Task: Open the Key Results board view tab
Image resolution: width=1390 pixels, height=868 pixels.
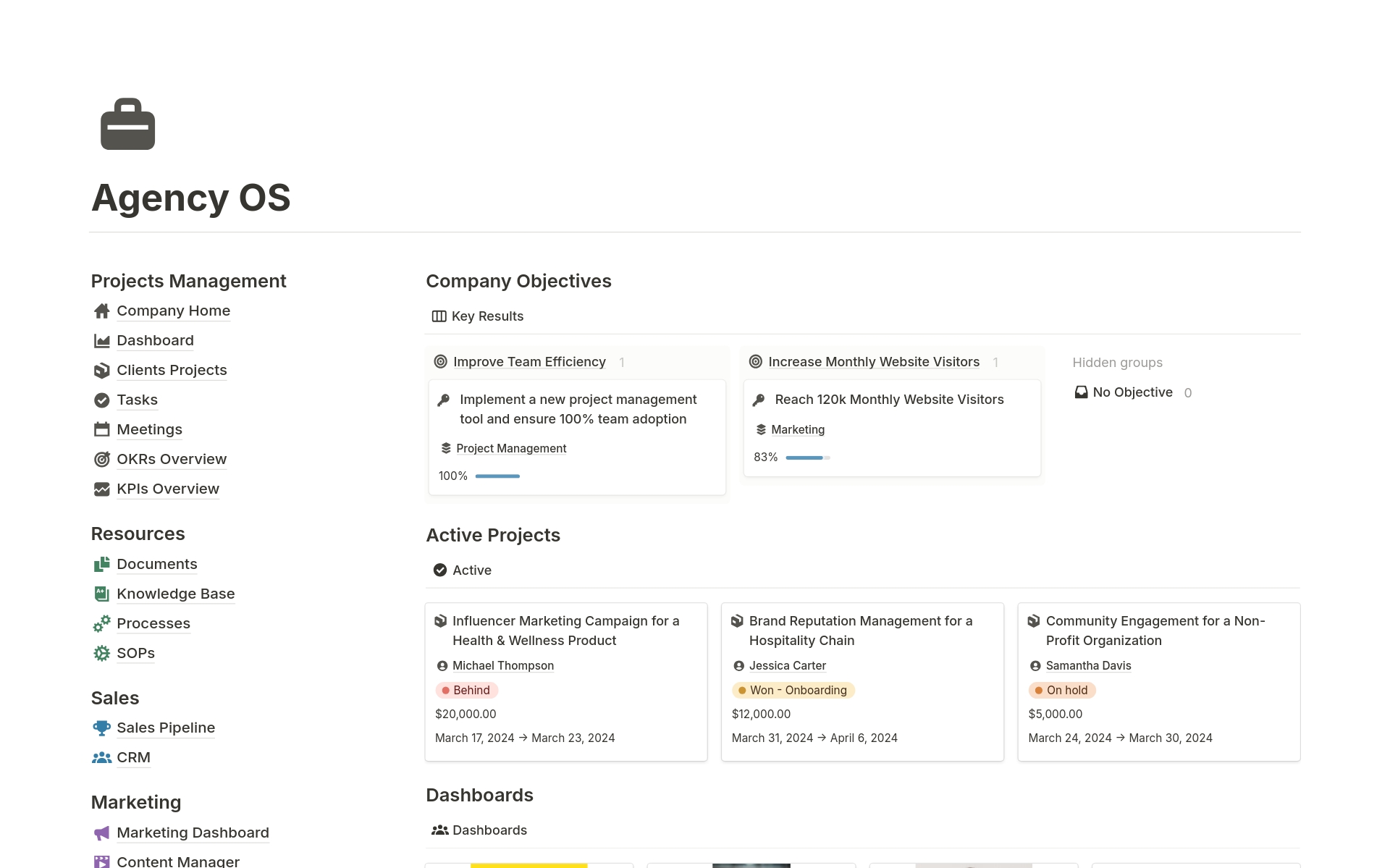Action: (478, 316)
